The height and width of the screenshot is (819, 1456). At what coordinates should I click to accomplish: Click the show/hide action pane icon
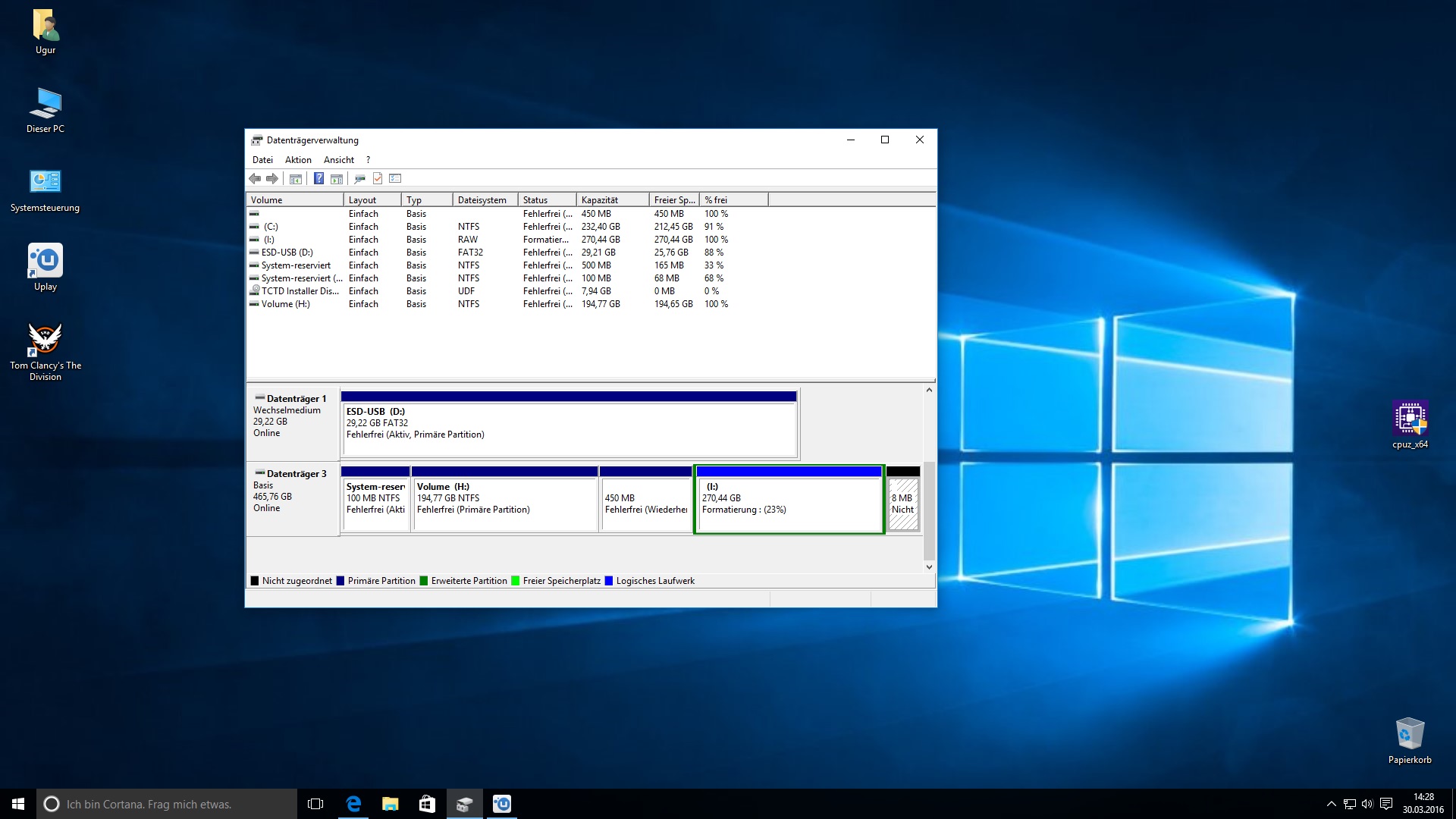tap(337, 179)
